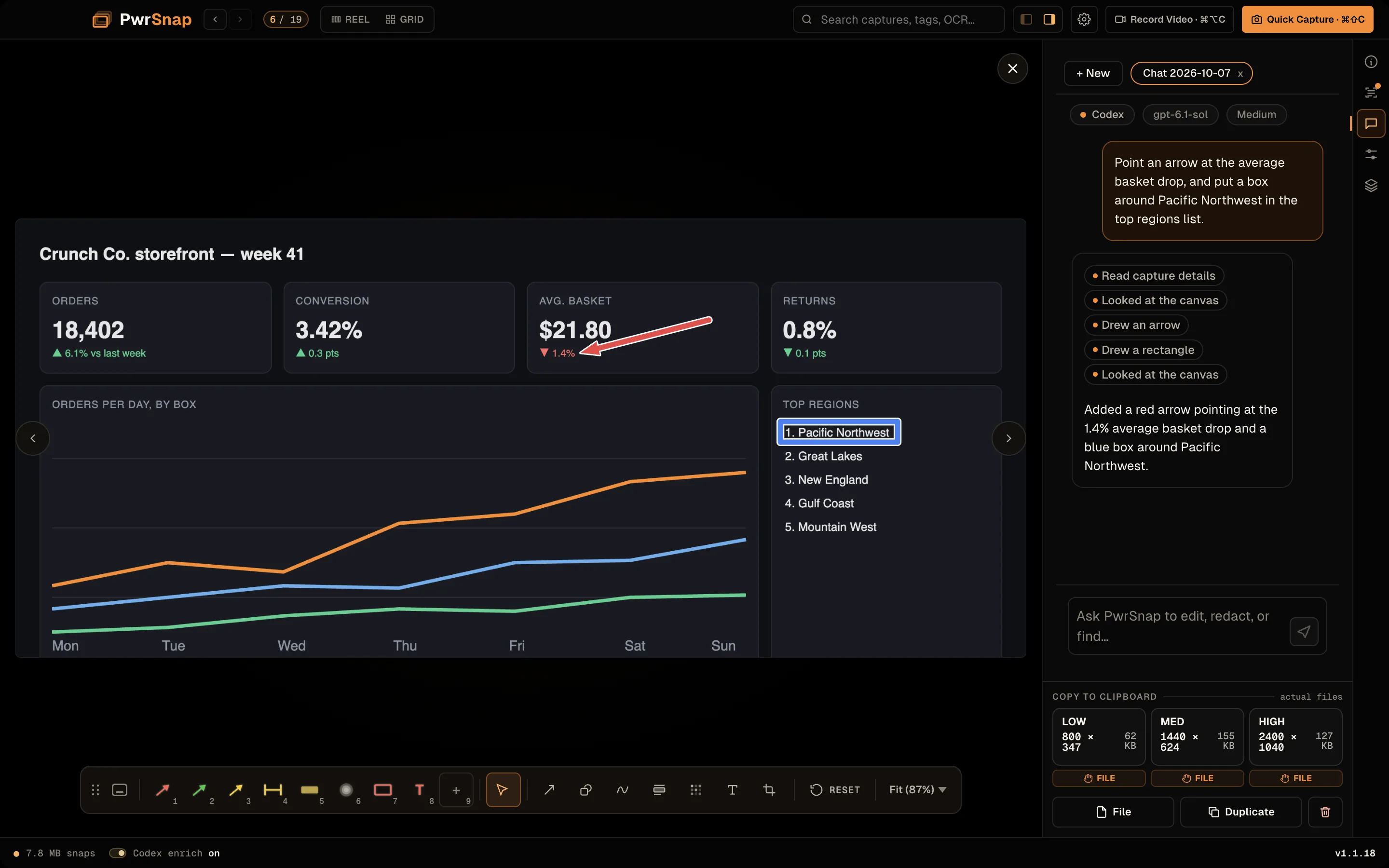This screenshot has height=868, width=1389.
Task: Select the text tool in toolbar
Action: point(733,790)
